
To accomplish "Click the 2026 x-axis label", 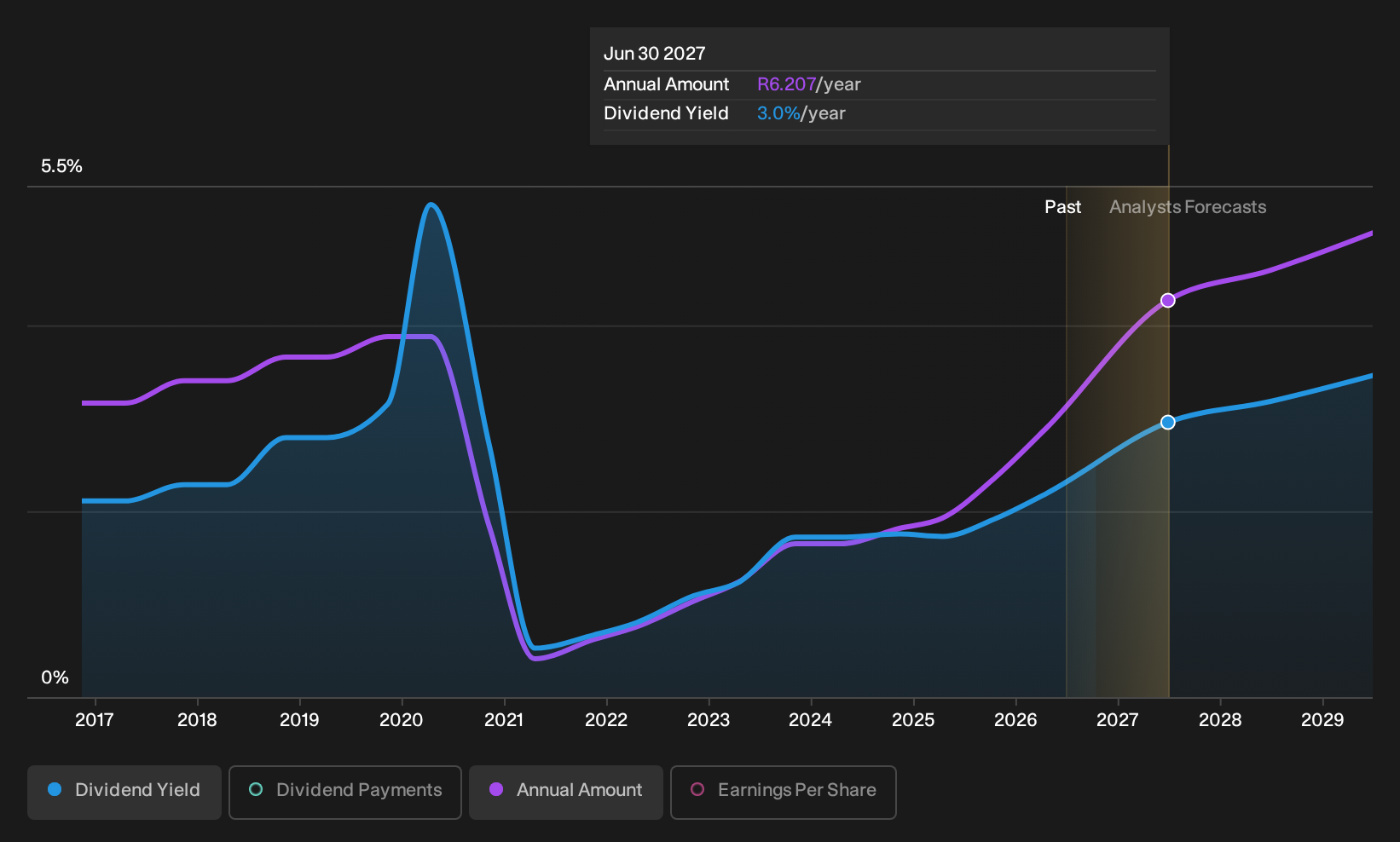I will [1015, 720].
